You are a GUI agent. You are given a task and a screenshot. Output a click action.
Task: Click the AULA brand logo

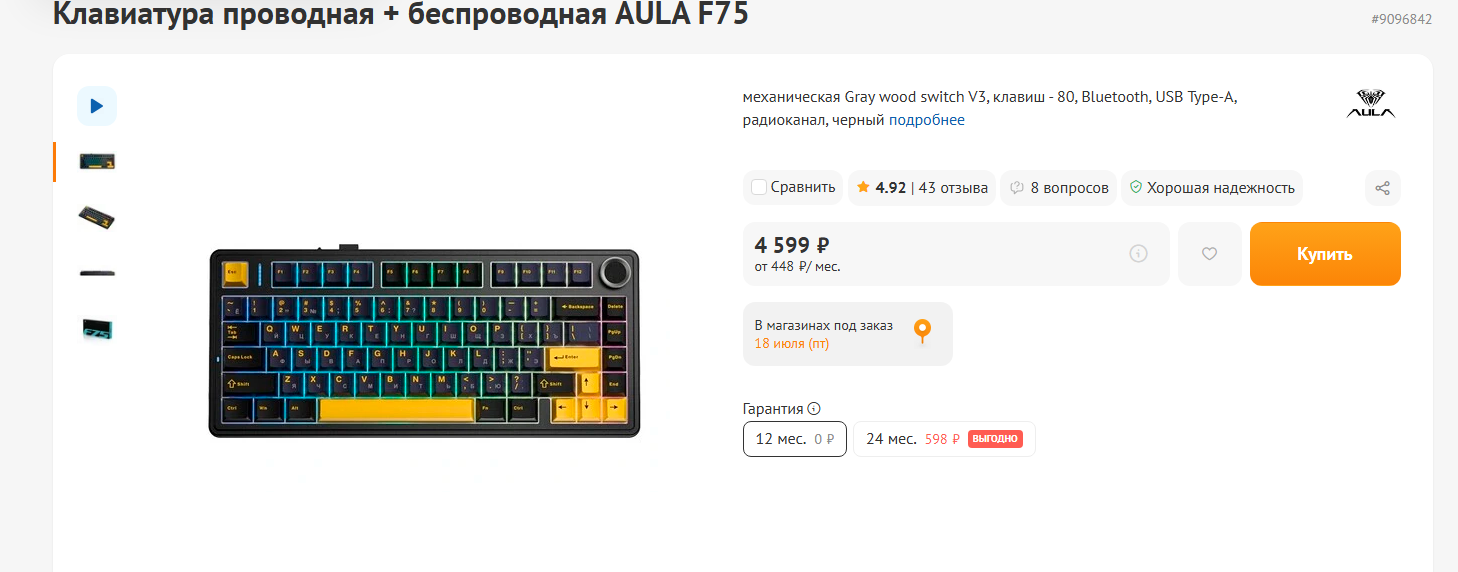(x=1370, y=104)
